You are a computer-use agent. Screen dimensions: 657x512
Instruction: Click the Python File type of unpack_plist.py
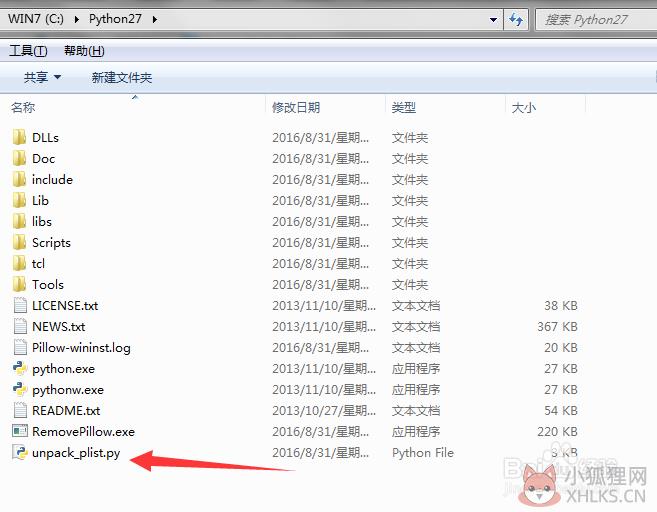[423, 453]
